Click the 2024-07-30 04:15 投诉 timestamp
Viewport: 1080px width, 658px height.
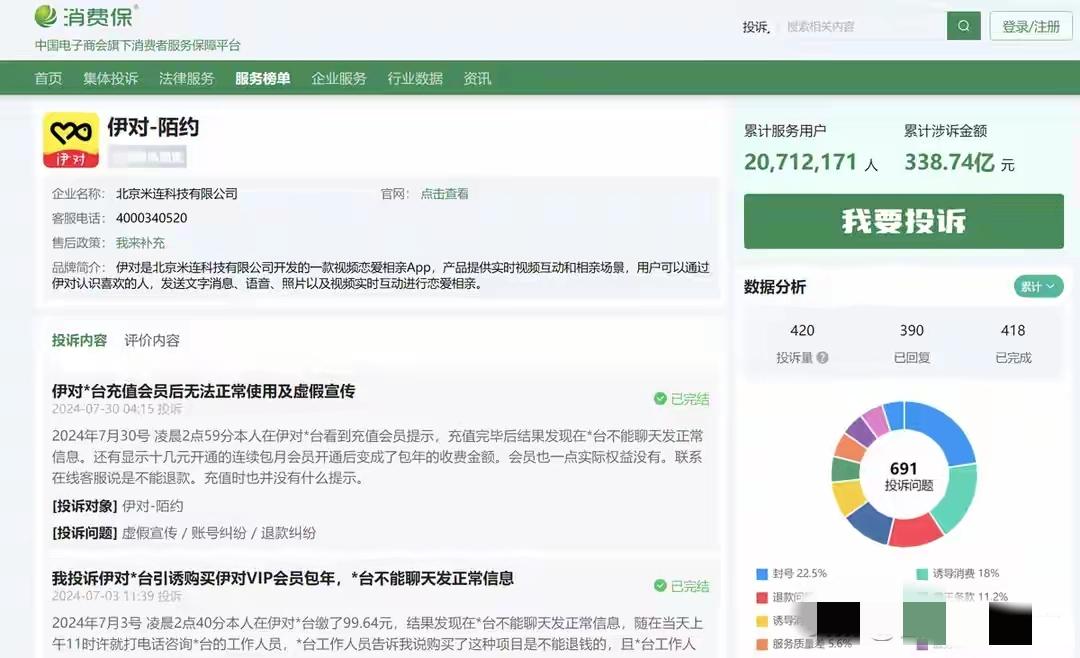coord(117,409)
